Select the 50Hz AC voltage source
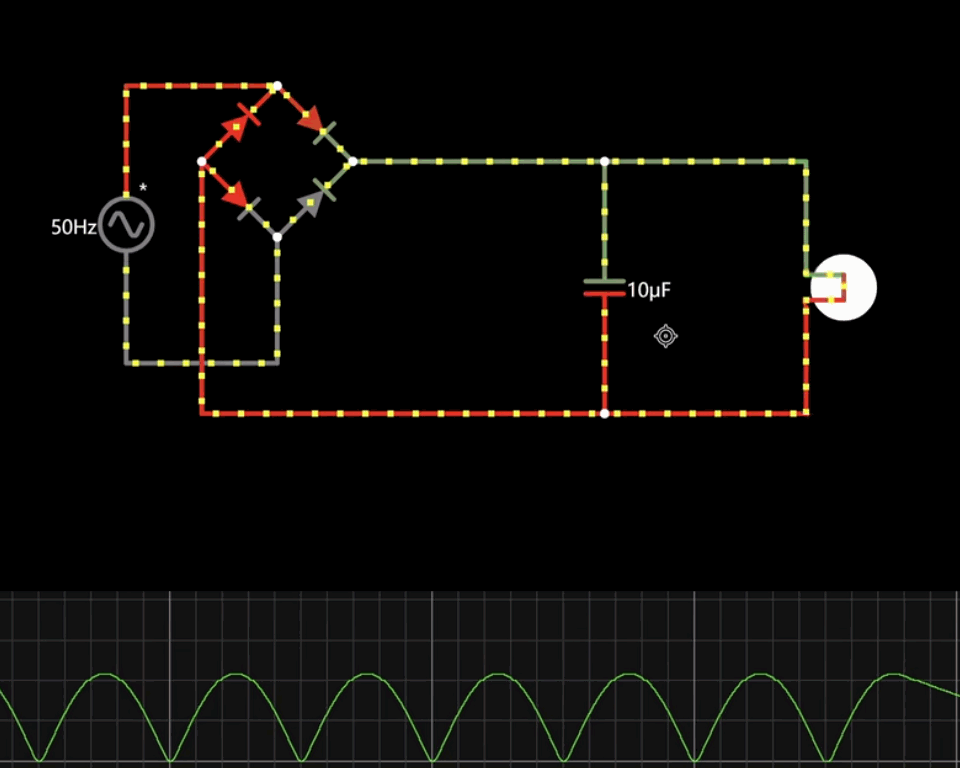The height and width of the screenshot is (768, 960). (x=126, y=224)
